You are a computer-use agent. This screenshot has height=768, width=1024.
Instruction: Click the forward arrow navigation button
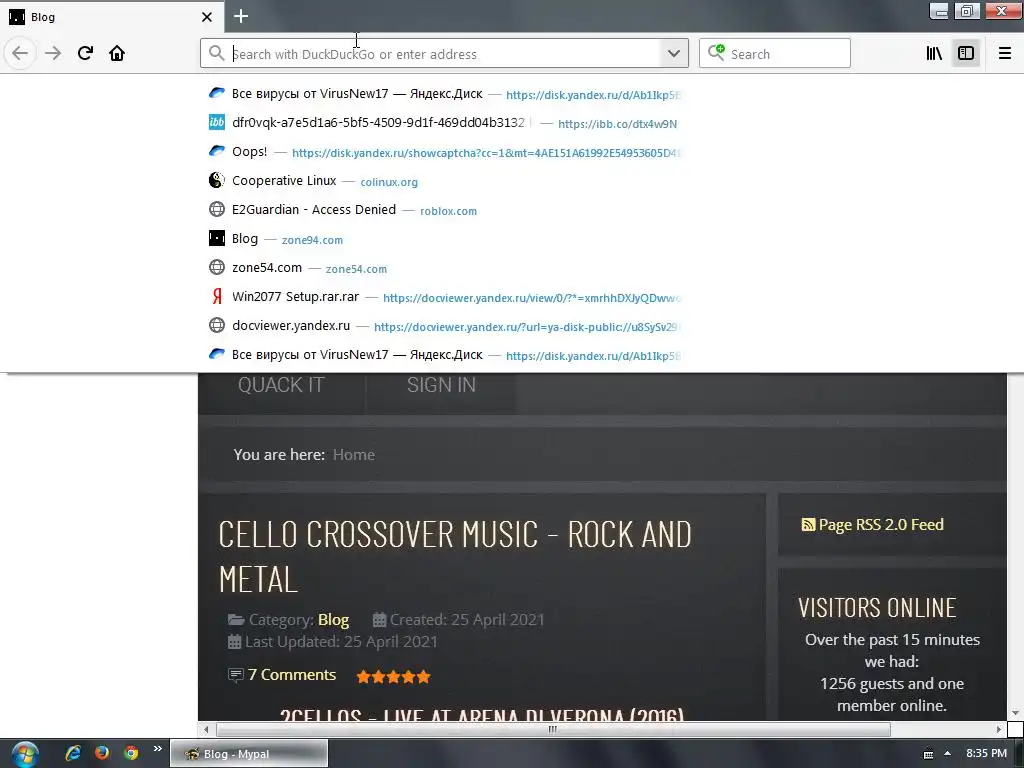(53, 53)
